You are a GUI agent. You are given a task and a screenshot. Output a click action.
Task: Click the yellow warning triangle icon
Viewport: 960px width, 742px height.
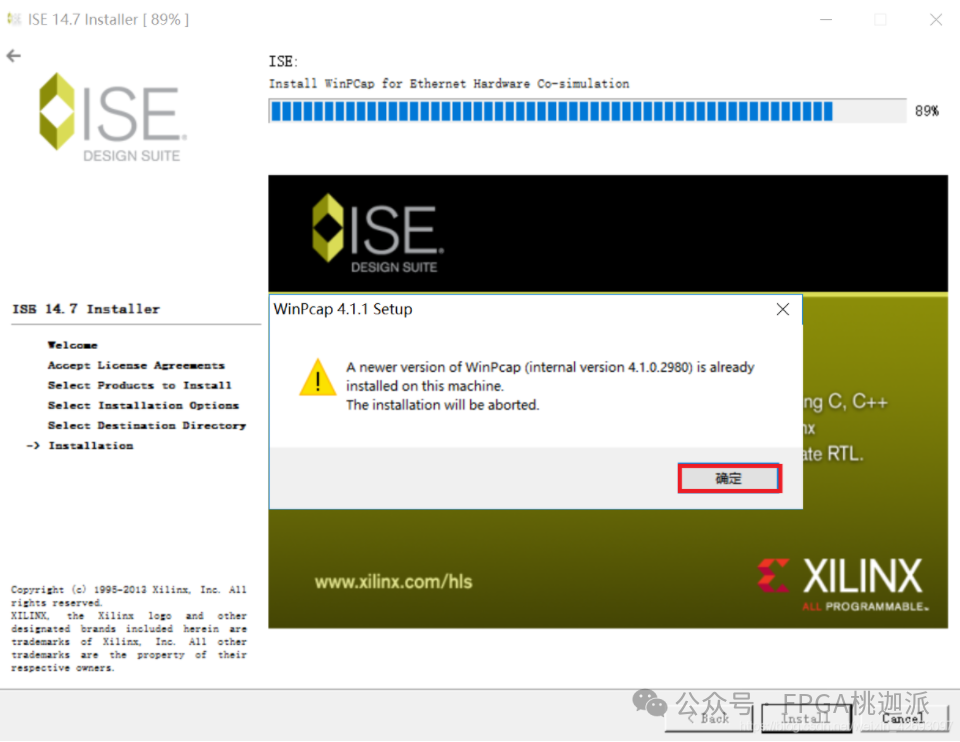point(317,379)
